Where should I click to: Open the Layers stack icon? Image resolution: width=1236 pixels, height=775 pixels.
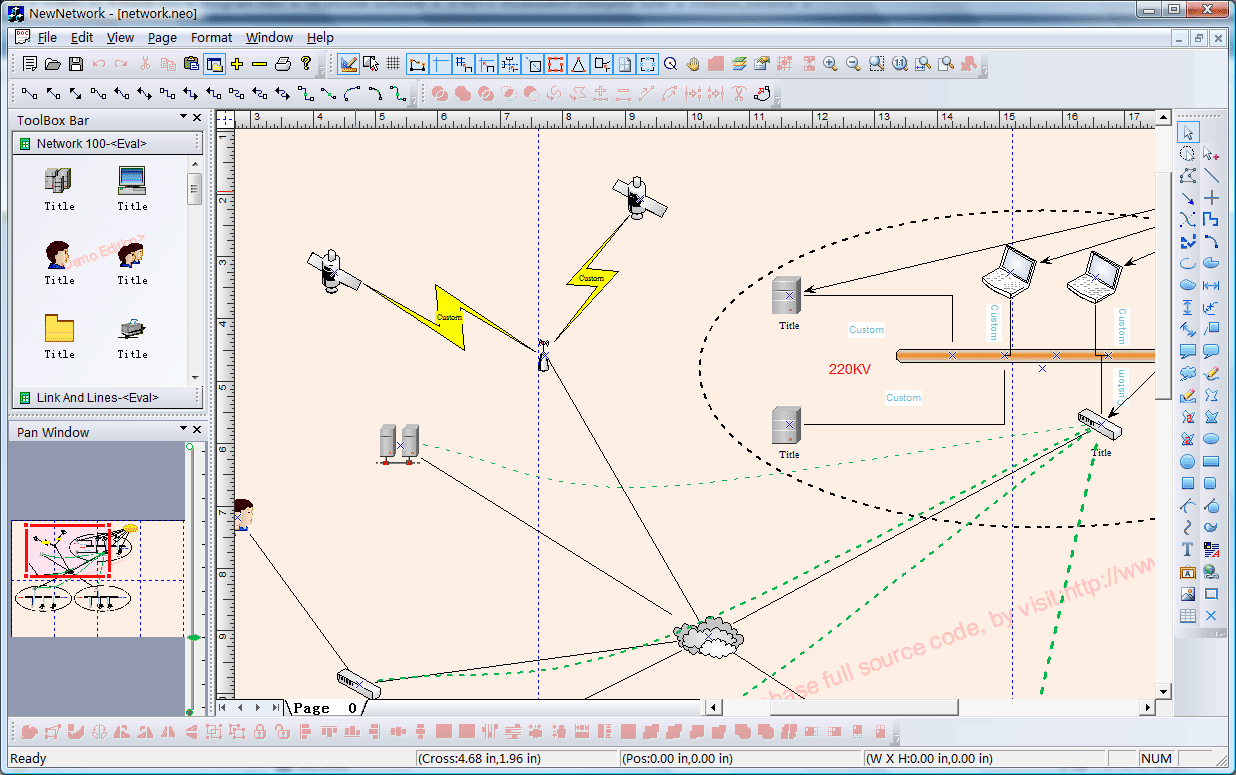click(x=739, y=64)
